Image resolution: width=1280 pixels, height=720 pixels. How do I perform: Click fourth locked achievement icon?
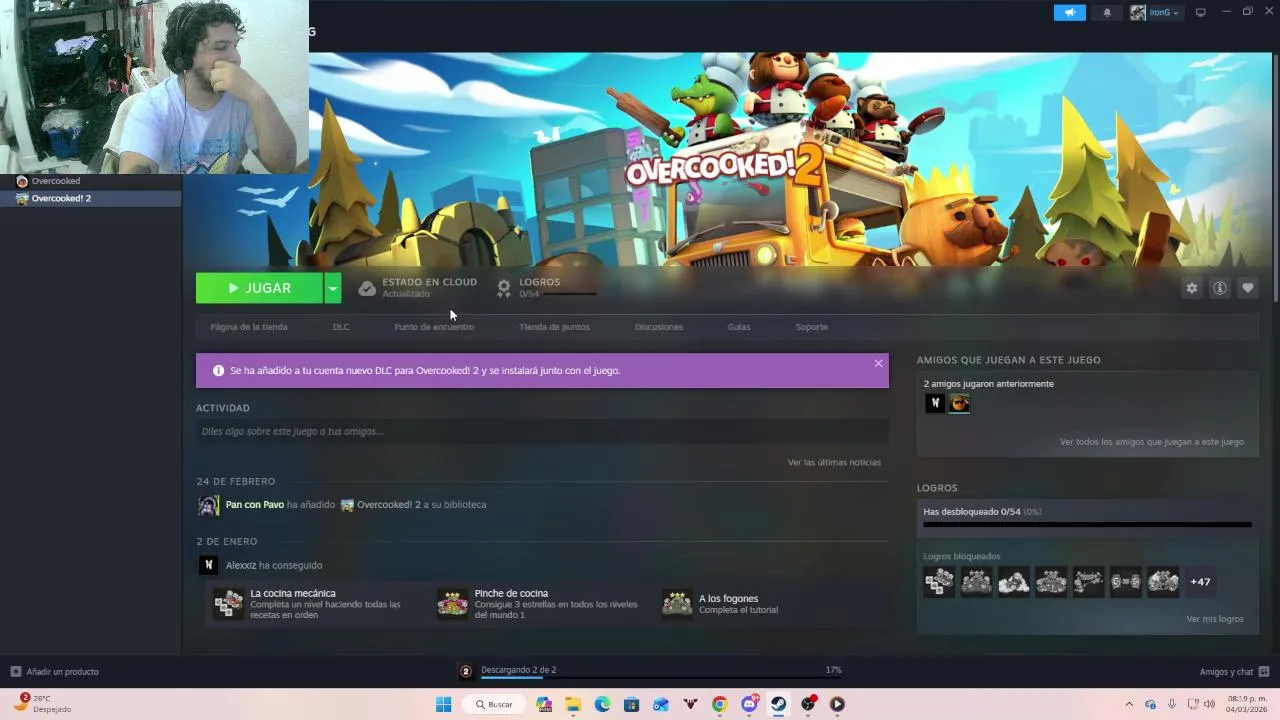coord(1051,582)
